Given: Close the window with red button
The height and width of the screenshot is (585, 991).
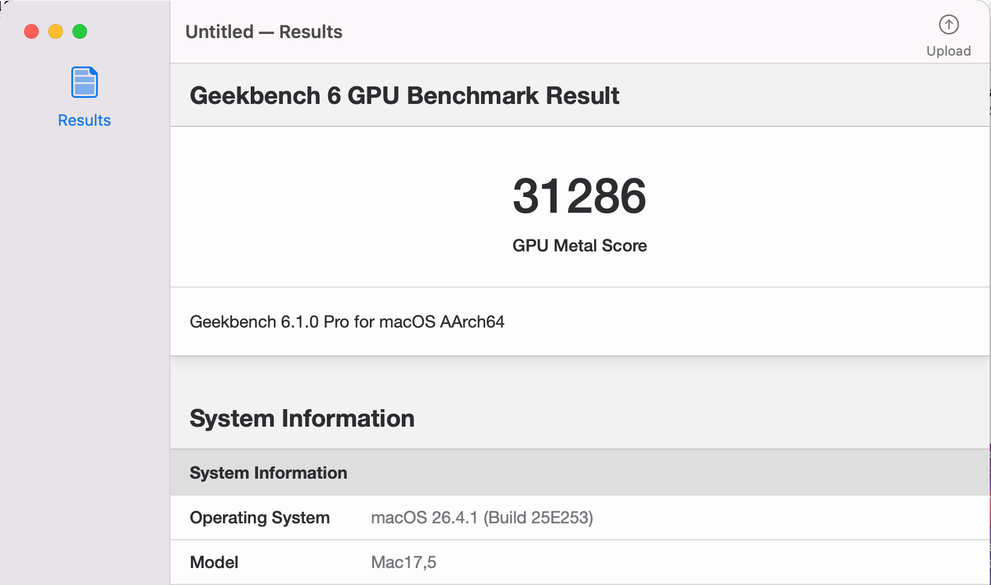Looking at the screenshot, I should click(x=32, y=32).
